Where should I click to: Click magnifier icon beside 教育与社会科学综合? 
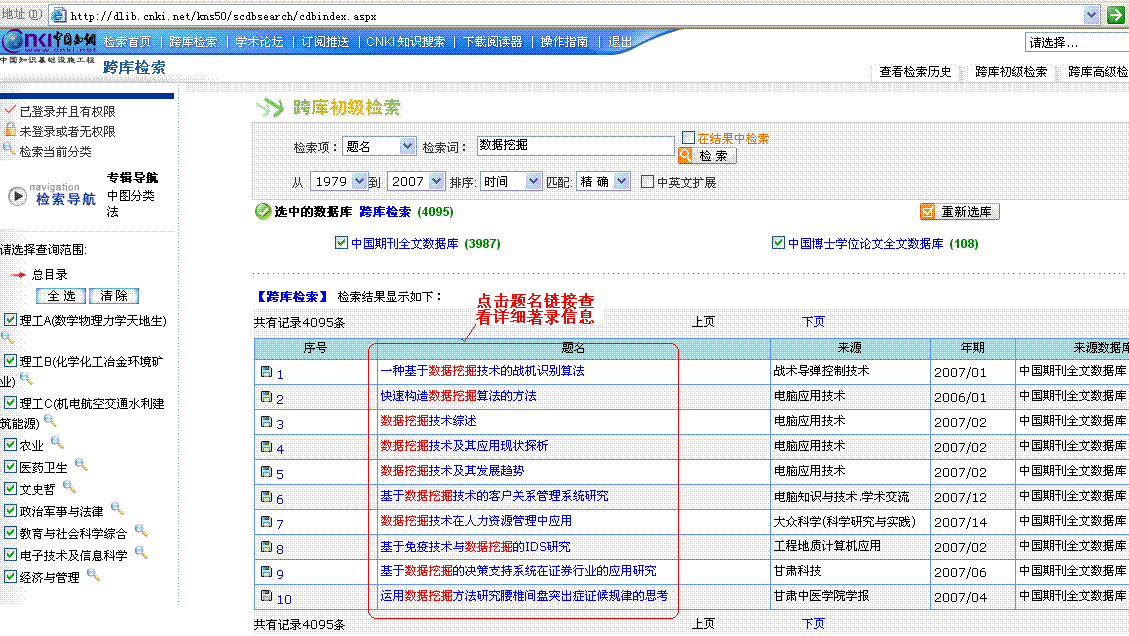coord(141,531)
